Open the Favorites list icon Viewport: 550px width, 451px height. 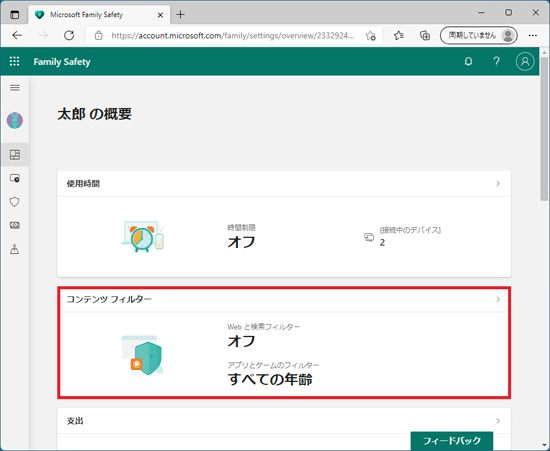(x=398, y=35)
